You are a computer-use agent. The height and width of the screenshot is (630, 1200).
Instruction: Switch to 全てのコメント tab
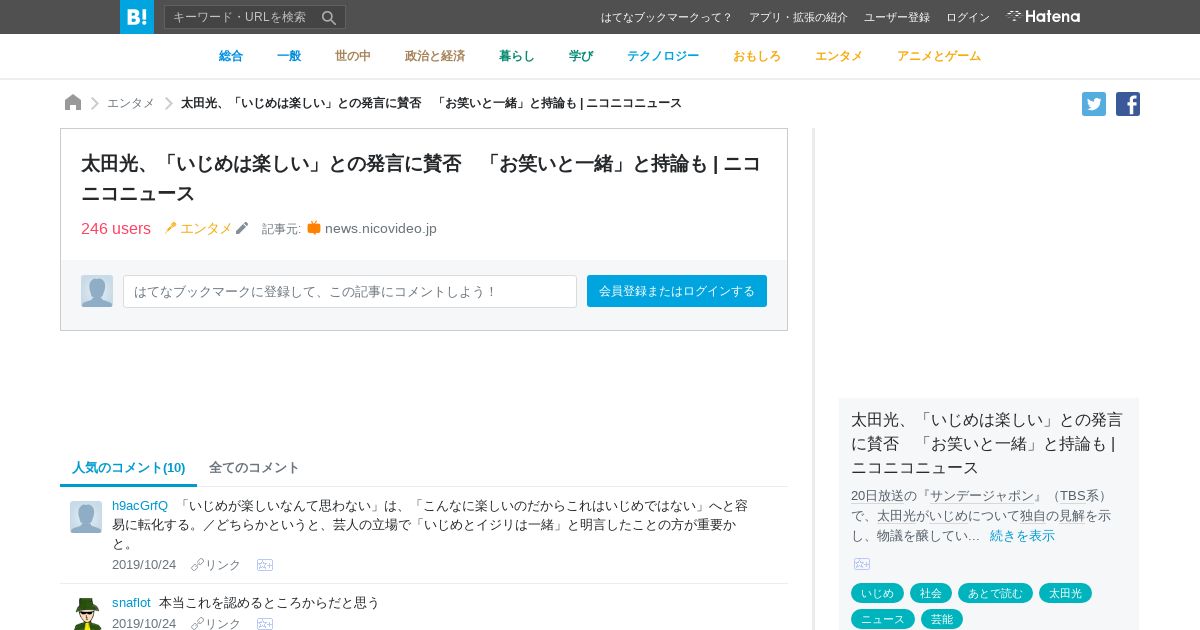coord(254,467)
